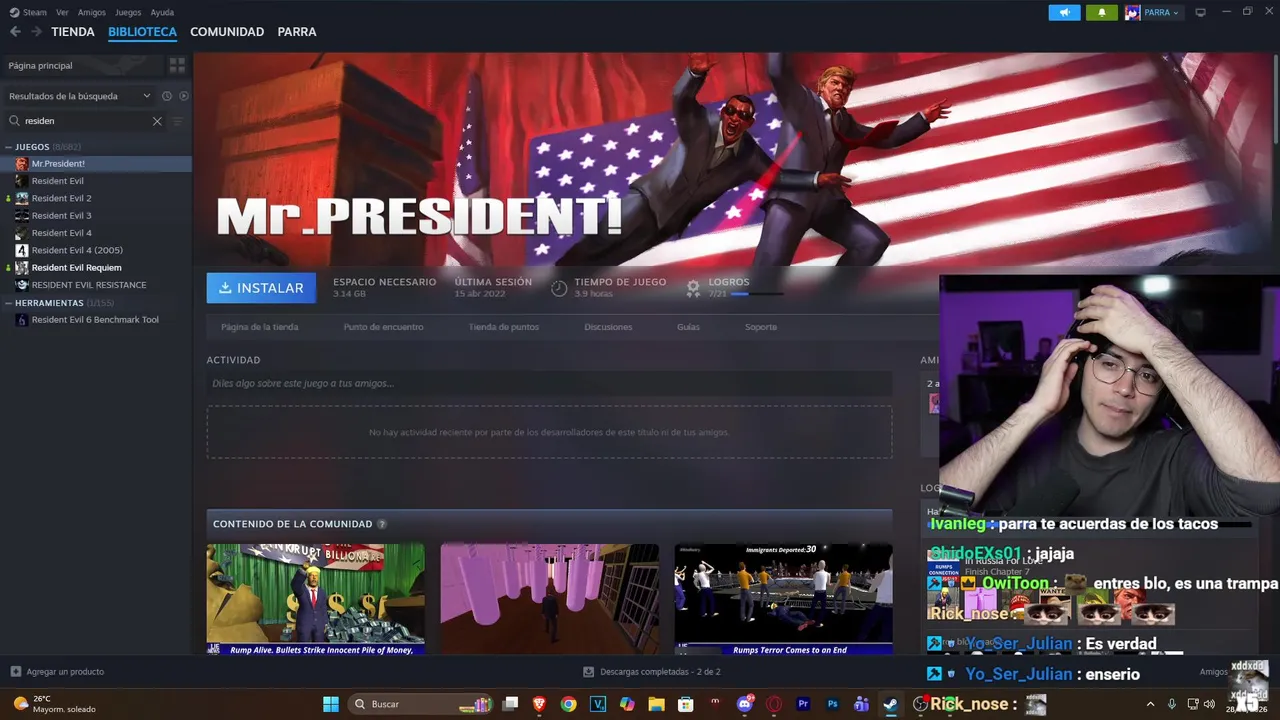Click the Mr.President! game icon
The width and height of the screenshot is (1280, 720).
[22, 163]
